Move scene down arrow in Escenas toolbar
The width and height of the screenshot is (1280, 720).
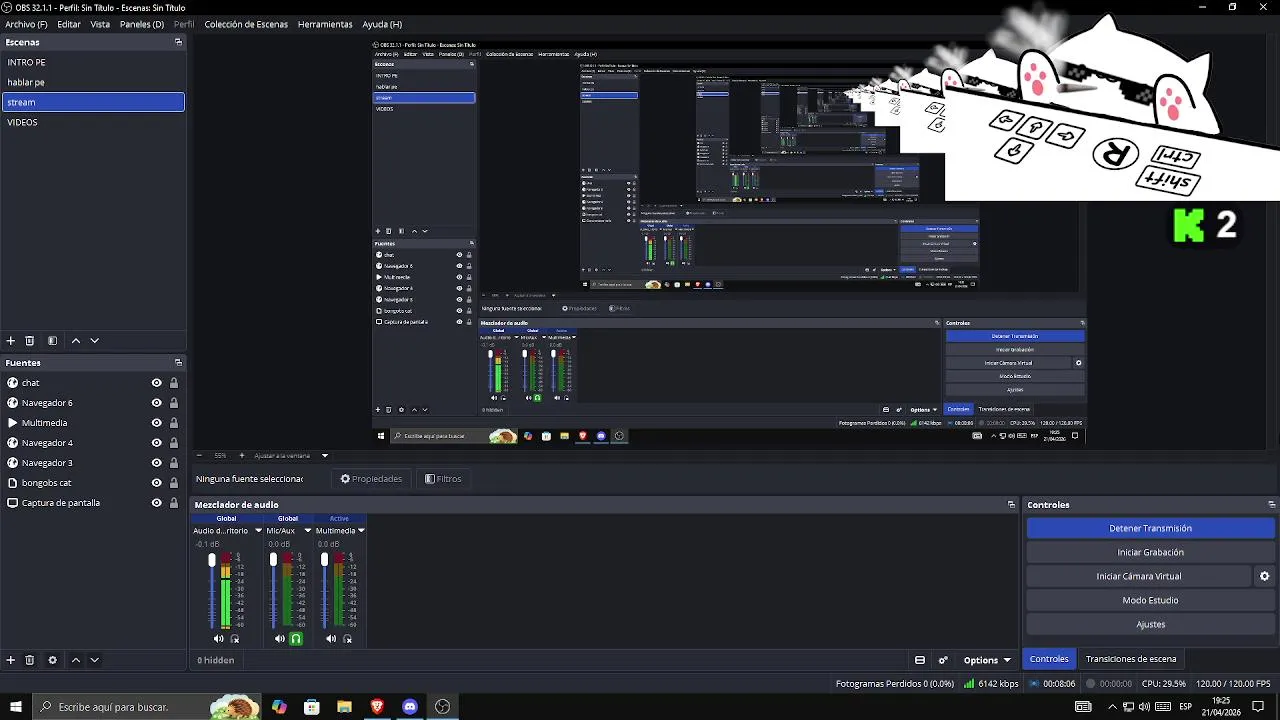tap(95, 341)
